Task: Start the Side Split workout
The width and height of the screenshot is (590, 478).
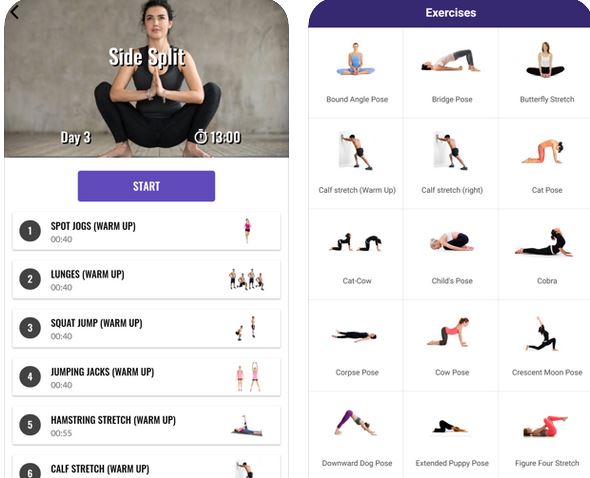Action: coord(146,186)
